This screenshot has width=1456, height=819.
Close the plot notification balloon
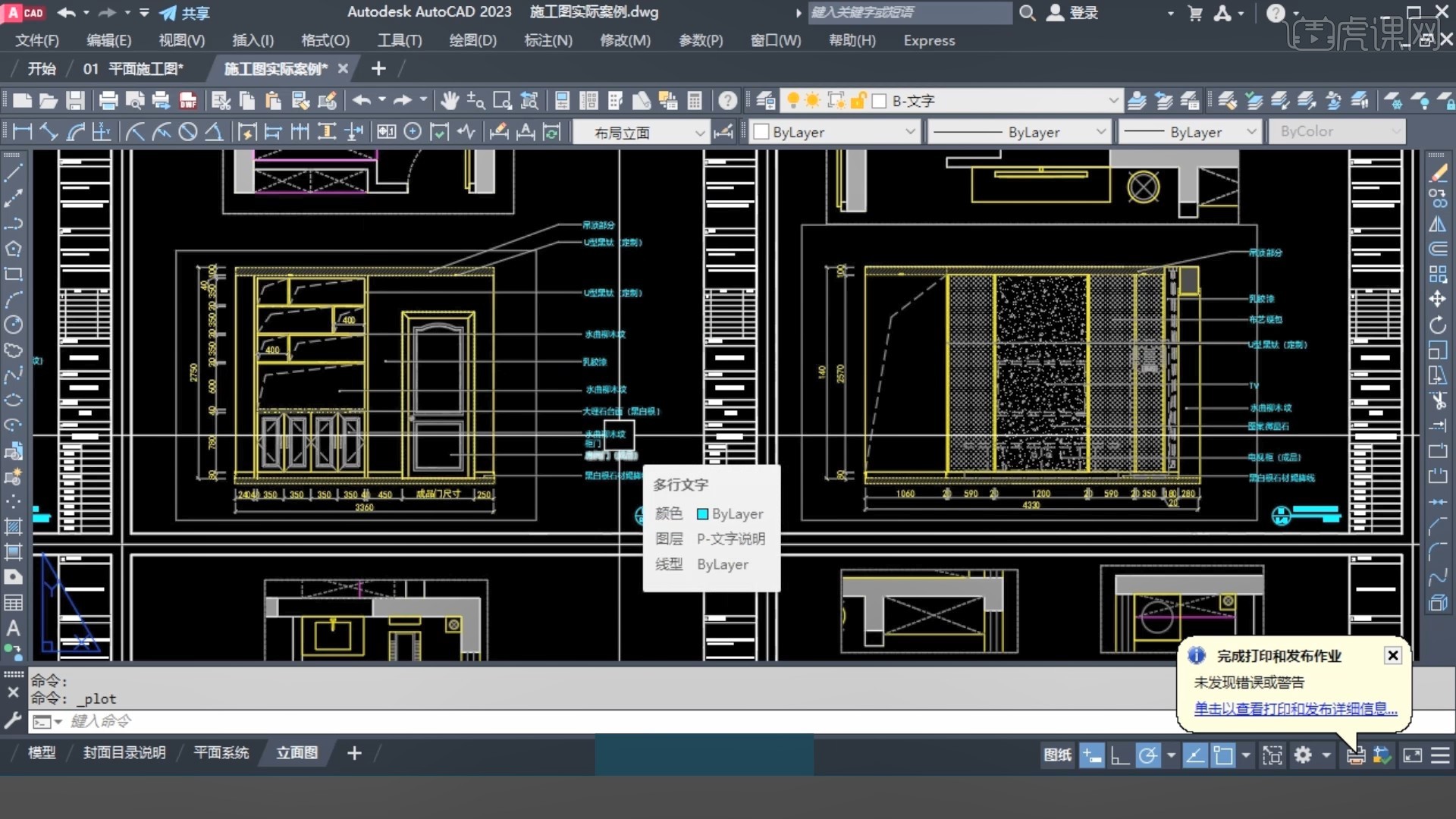click(1393, 655)
